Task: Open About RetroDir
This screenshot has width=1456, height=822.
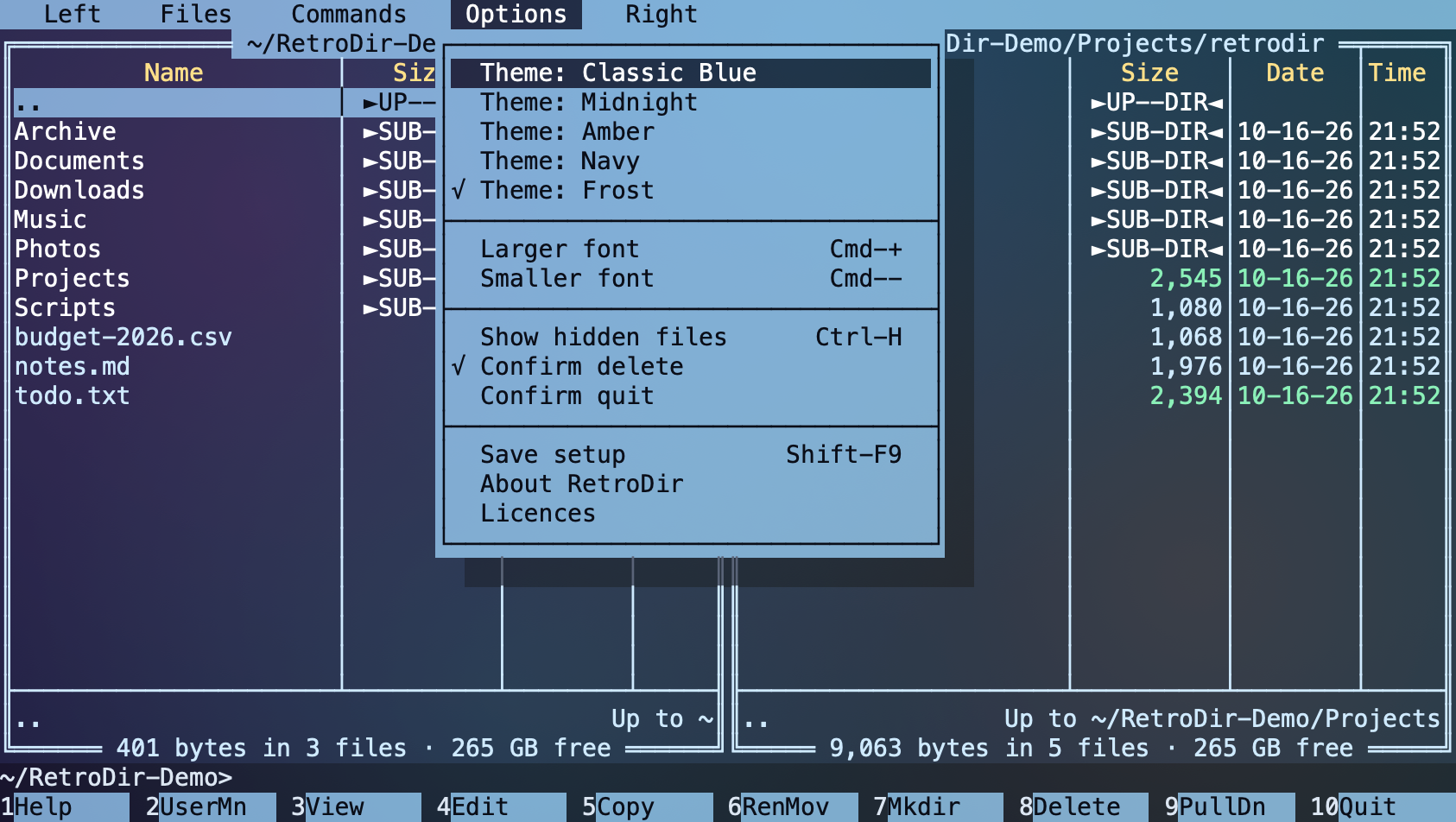Action: (x=691, y=484)
